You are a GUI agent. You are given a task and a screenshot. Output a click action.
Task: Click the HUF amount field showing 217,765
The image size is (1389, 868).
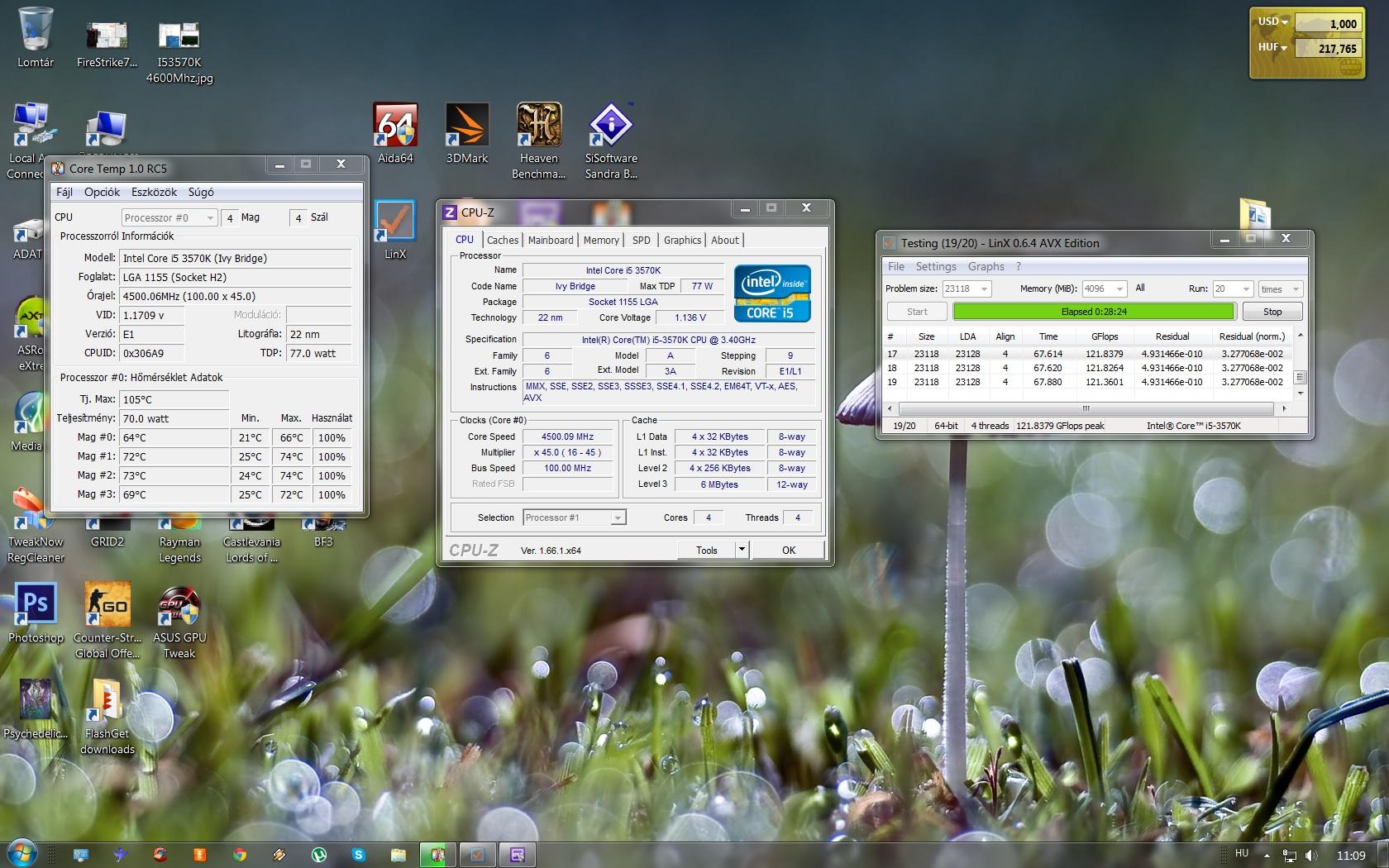(x=1327, y=49)
